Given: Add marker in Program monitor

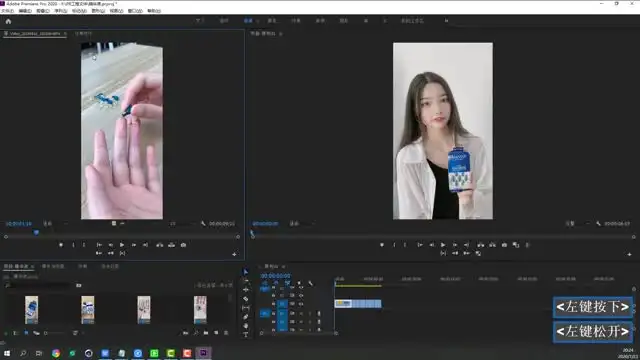Looking at the screenshot, I should click(x=382, y=245).
